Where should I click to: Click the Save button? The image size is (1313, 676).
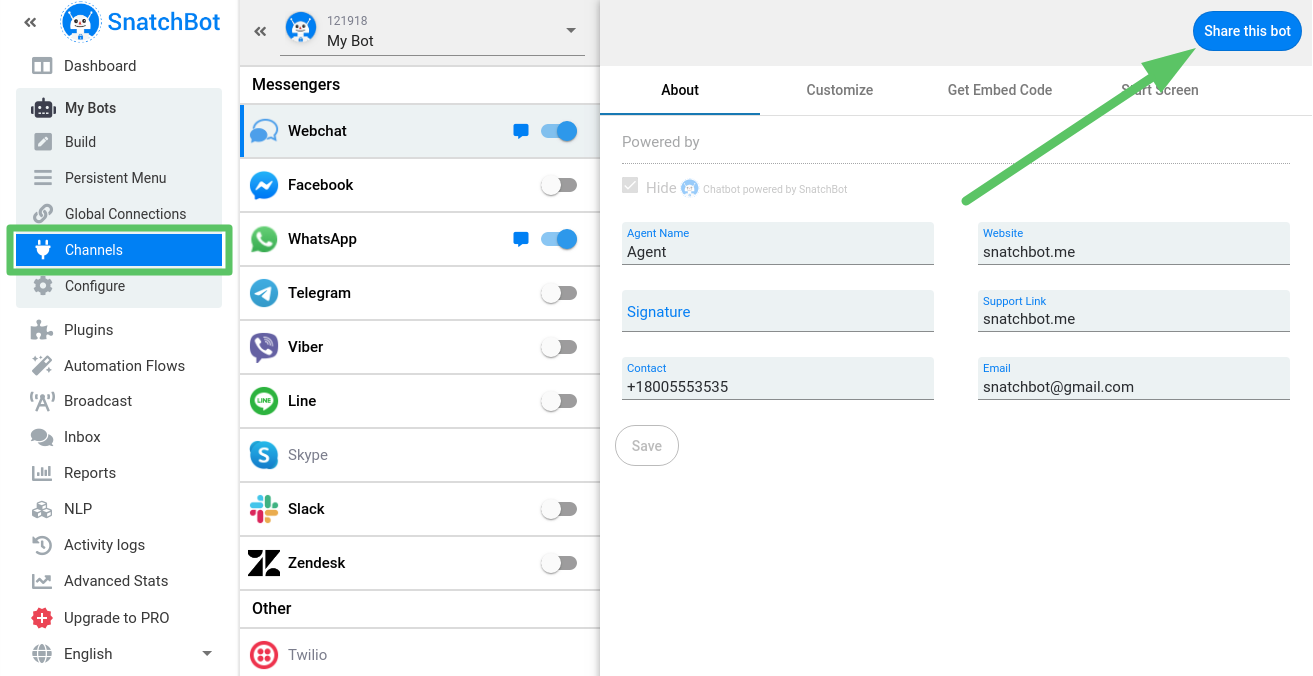647,446
